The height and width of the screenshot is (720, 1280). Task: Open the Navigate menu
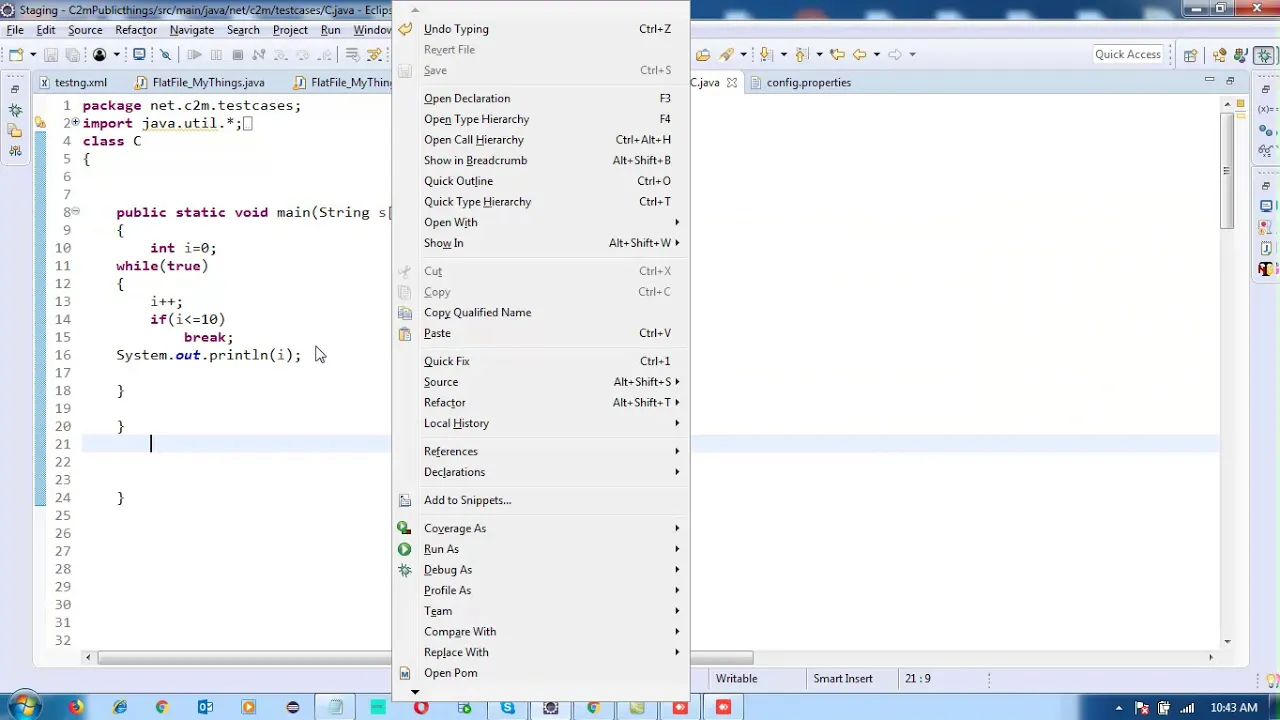coord(191,30)
